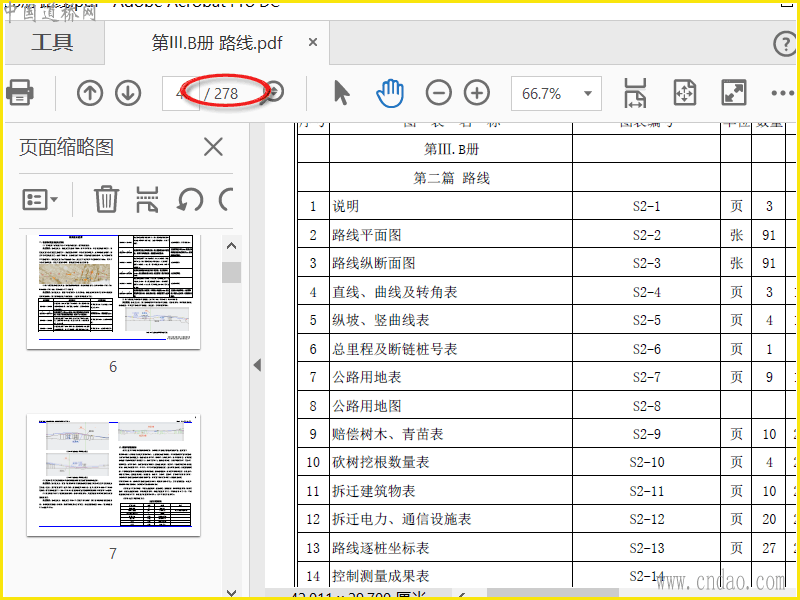800x600 pixels.
Task: Click 路线平面图 in the table
Action: pos(367,235)
